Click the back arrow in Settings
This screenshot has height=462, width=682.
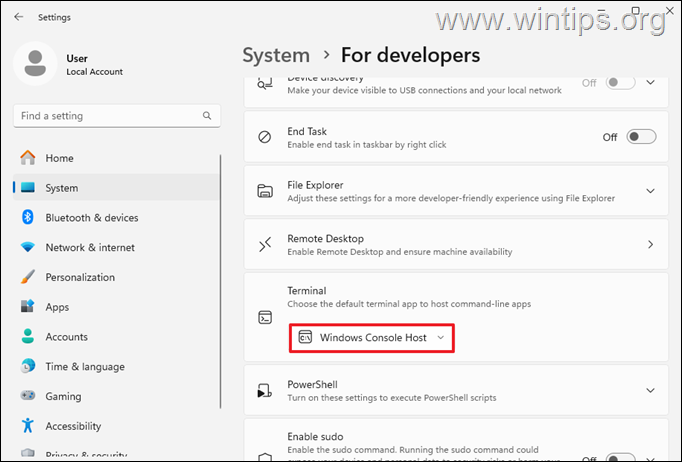coord(18,17)
